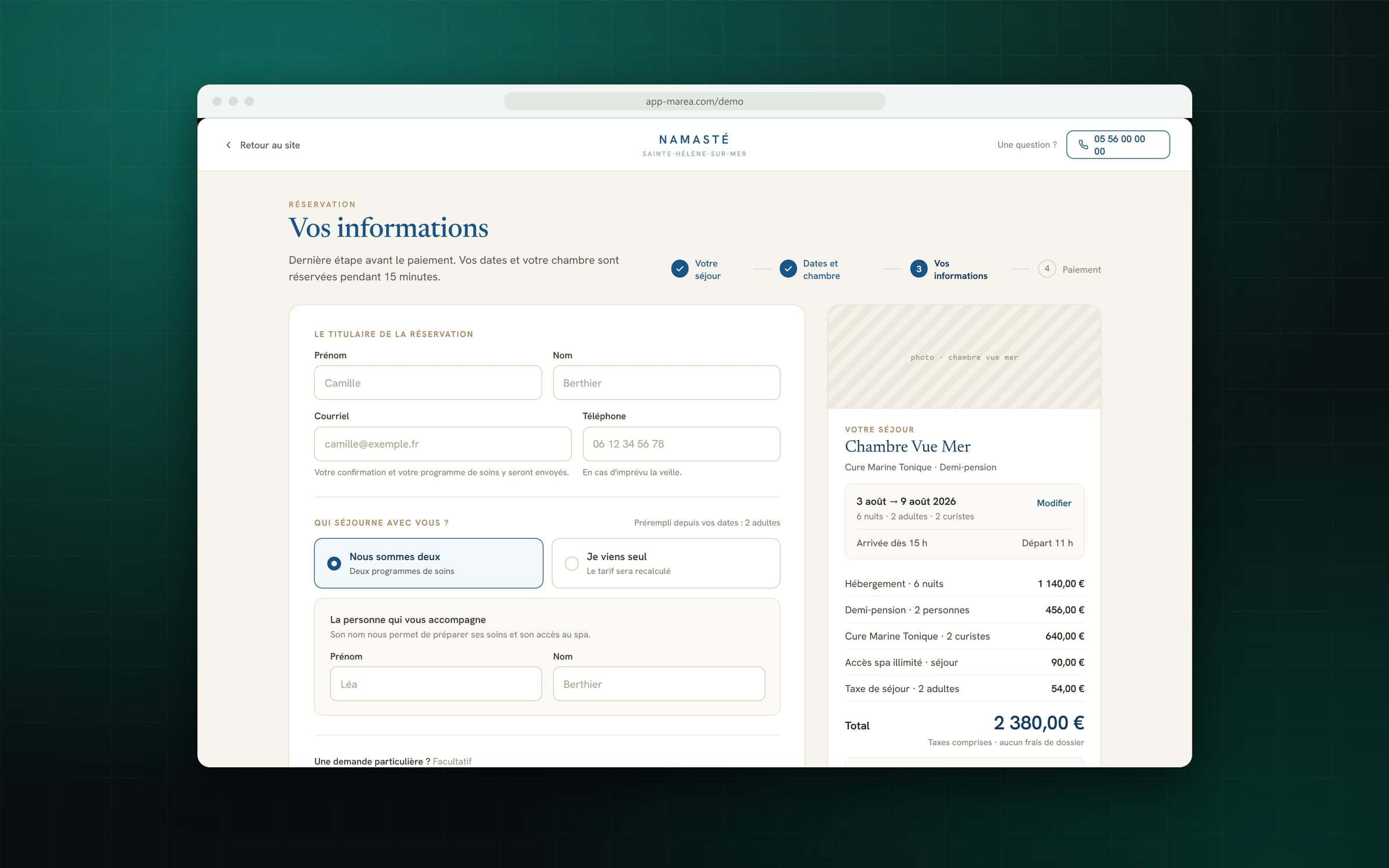This screenshot has width=1389, height=868.
Task: Click the Courriel email input field
Action: pyautogui.click(x=443, y=444)
